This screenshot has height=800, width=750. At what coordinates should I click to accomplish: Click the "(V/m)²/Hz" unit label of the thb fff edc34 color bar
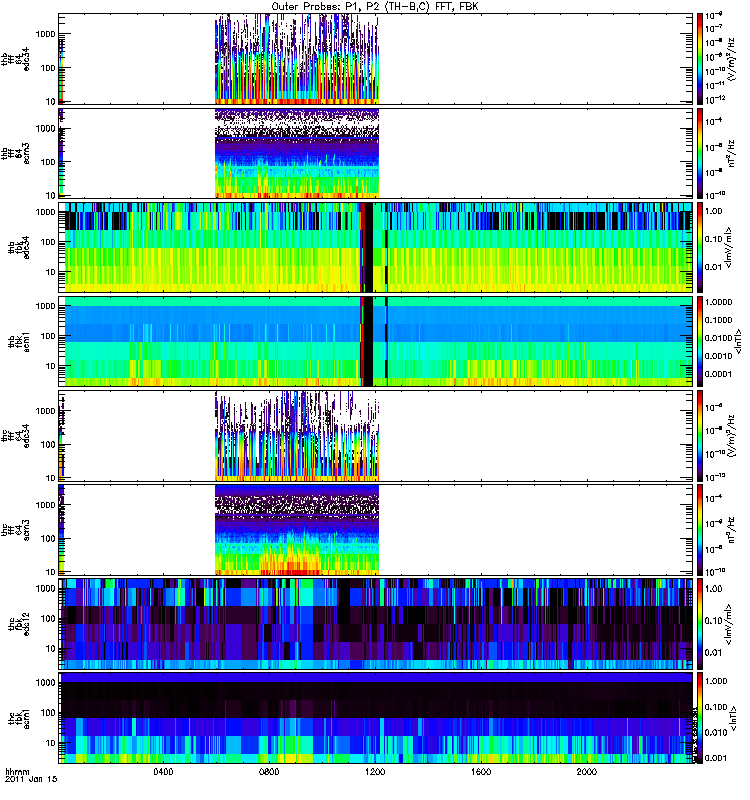coord(732,59)
